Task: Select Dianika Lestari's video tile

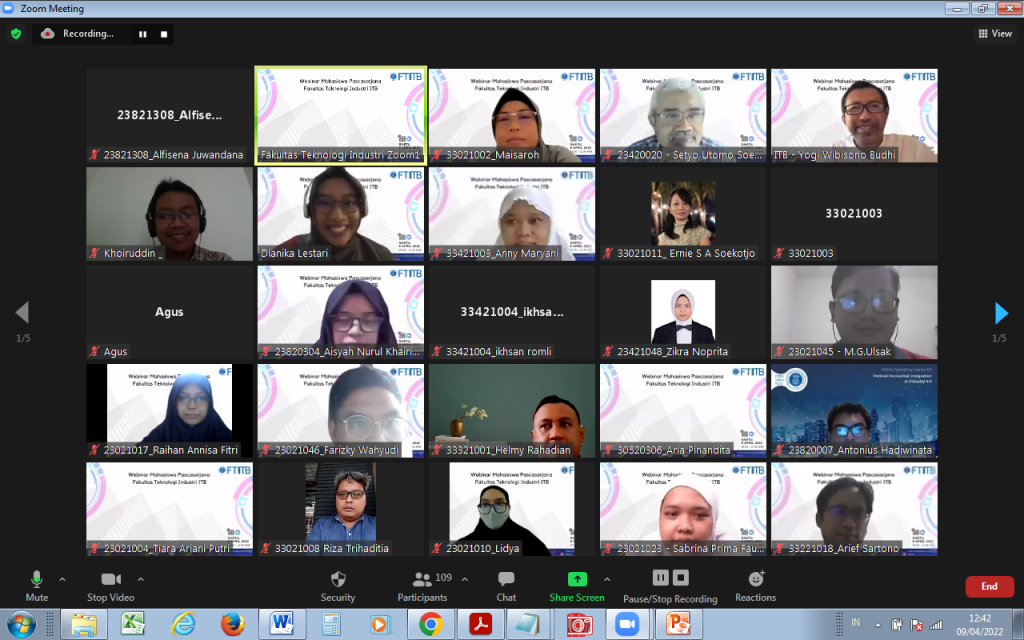Action: [341, 214]
